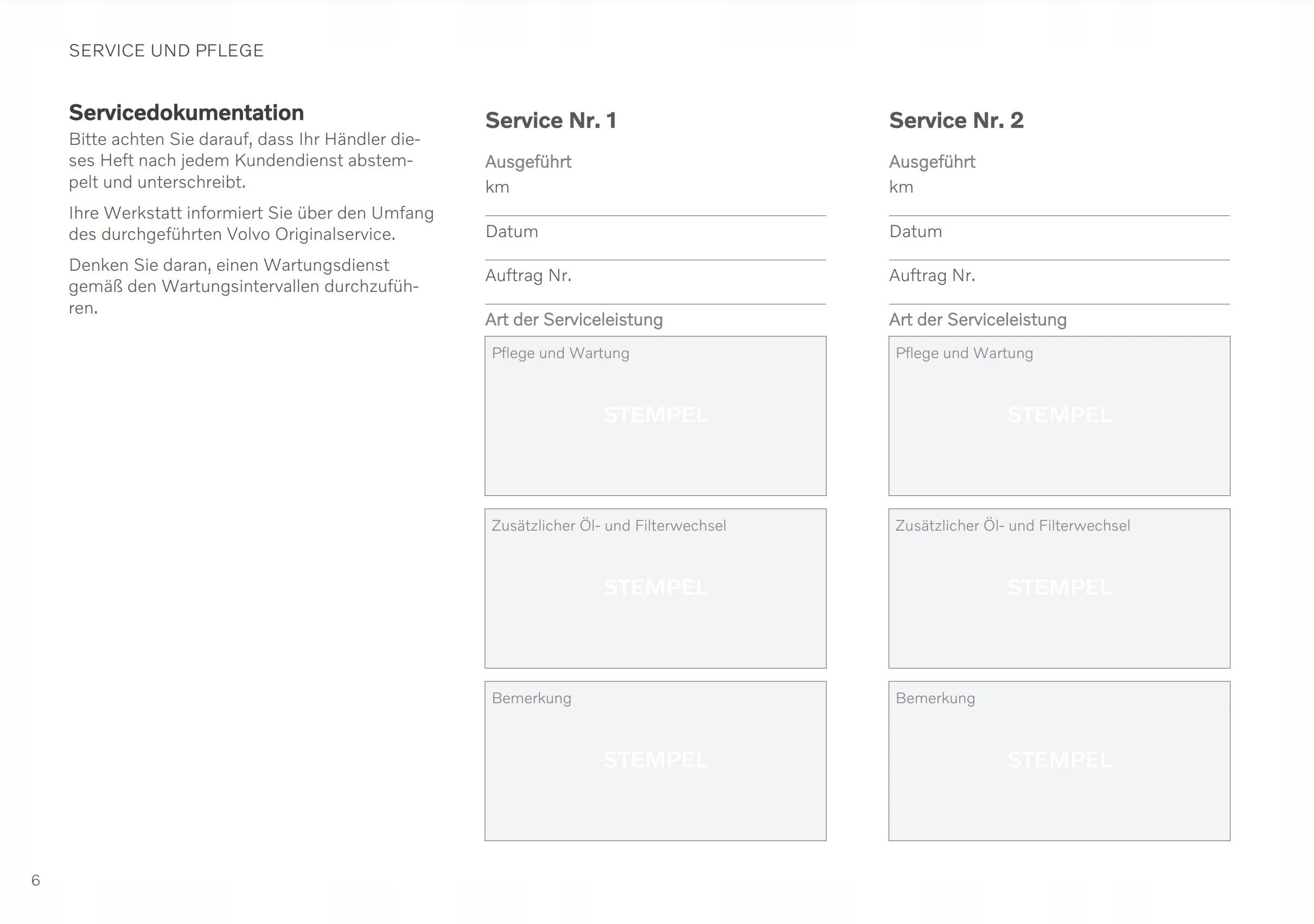Click the SERVICE UND PFLEGE page header
The width and height of the screenshot is (1314, 924).
[x=166, y=51]
